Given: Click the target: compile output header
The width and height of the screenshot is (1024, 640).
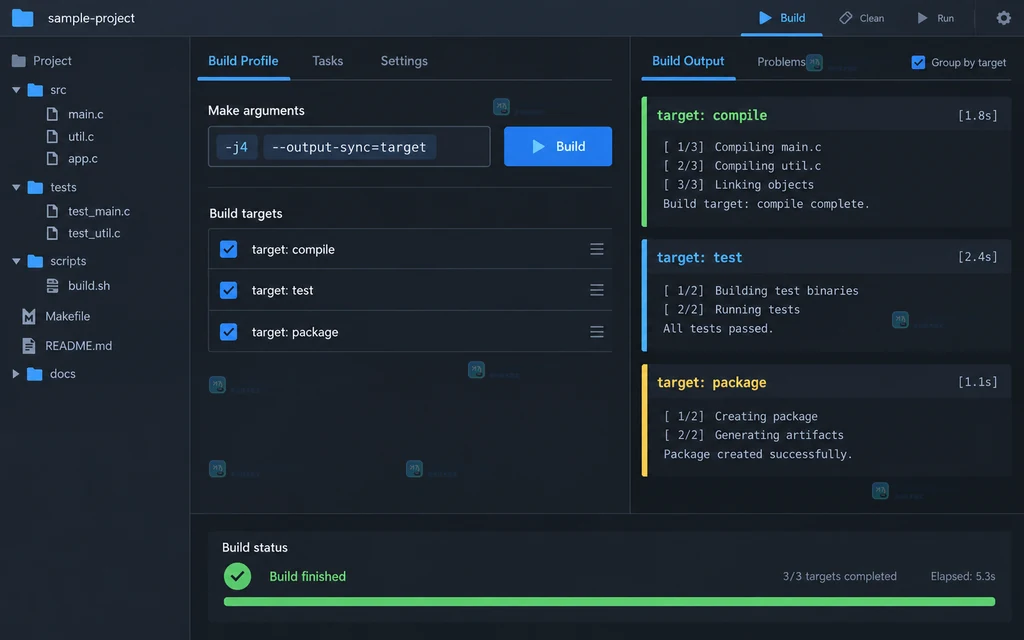Looking at the screenshot, I should click(x=827, y=115).
